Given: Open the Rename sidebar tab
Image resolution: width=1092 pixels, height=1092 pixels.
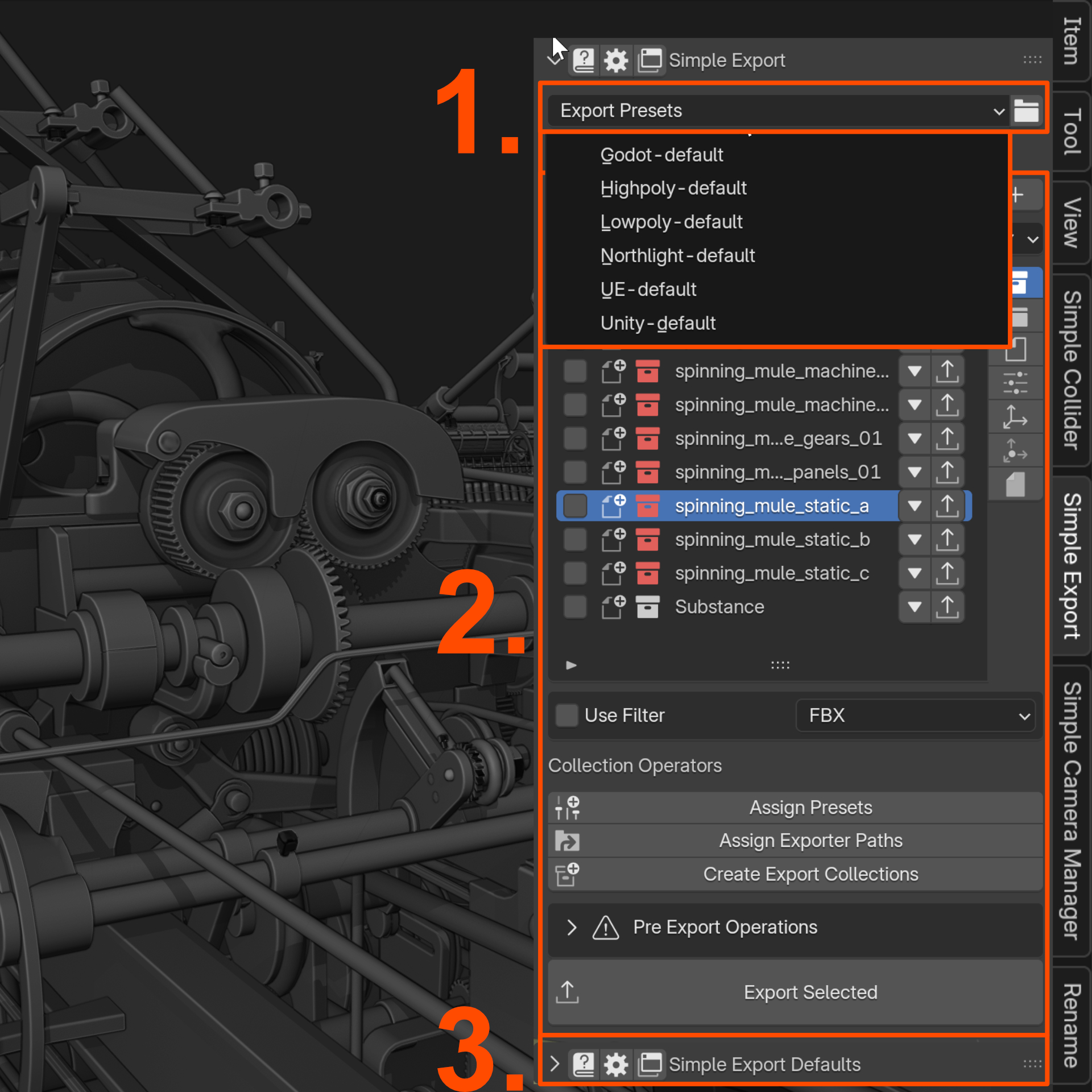Looking at the screenshot, I should (1072, 1027).
